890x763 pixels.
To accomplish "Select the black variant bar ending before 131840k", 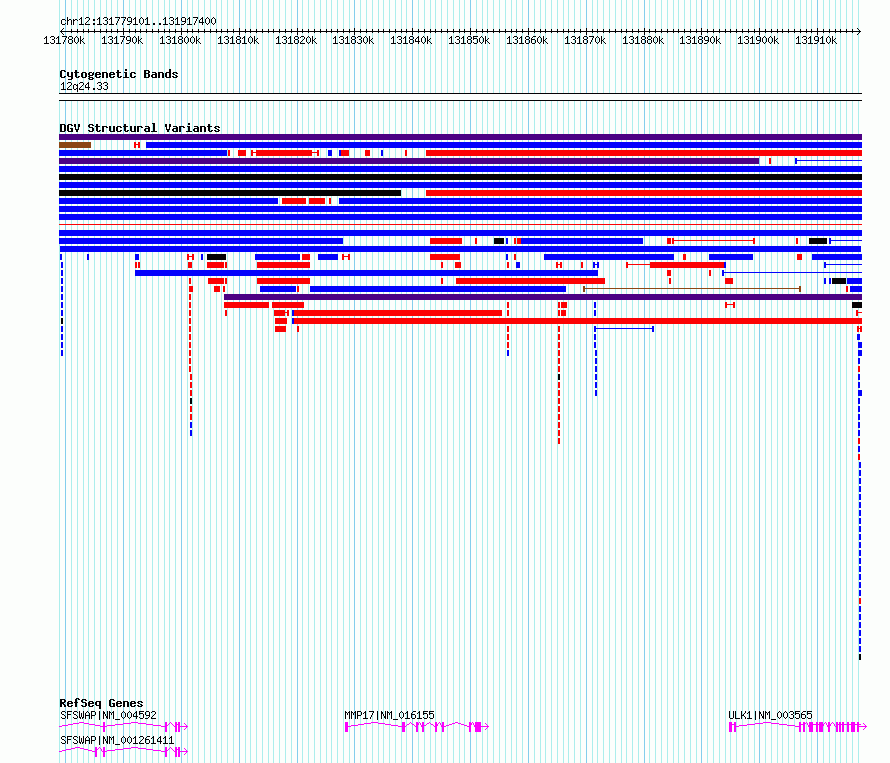I will tap(230, 193).
